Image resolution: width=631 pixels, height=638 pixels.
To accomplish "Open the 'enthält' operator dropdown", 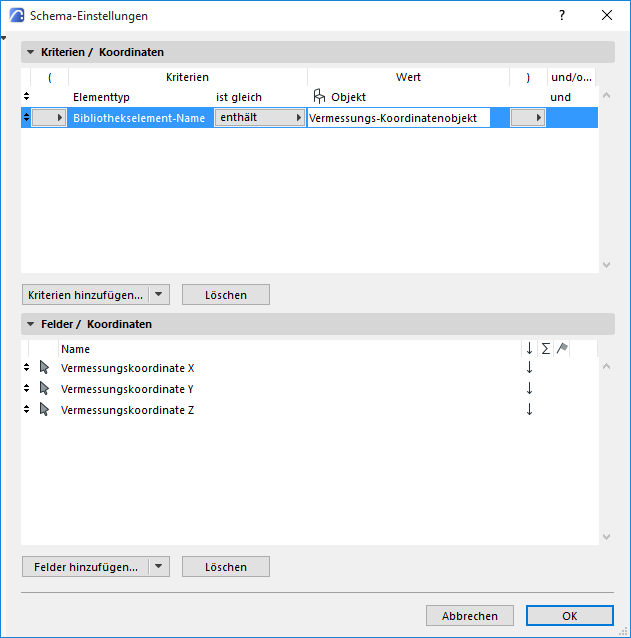I will pyautogui.click(x=260, y=118).
